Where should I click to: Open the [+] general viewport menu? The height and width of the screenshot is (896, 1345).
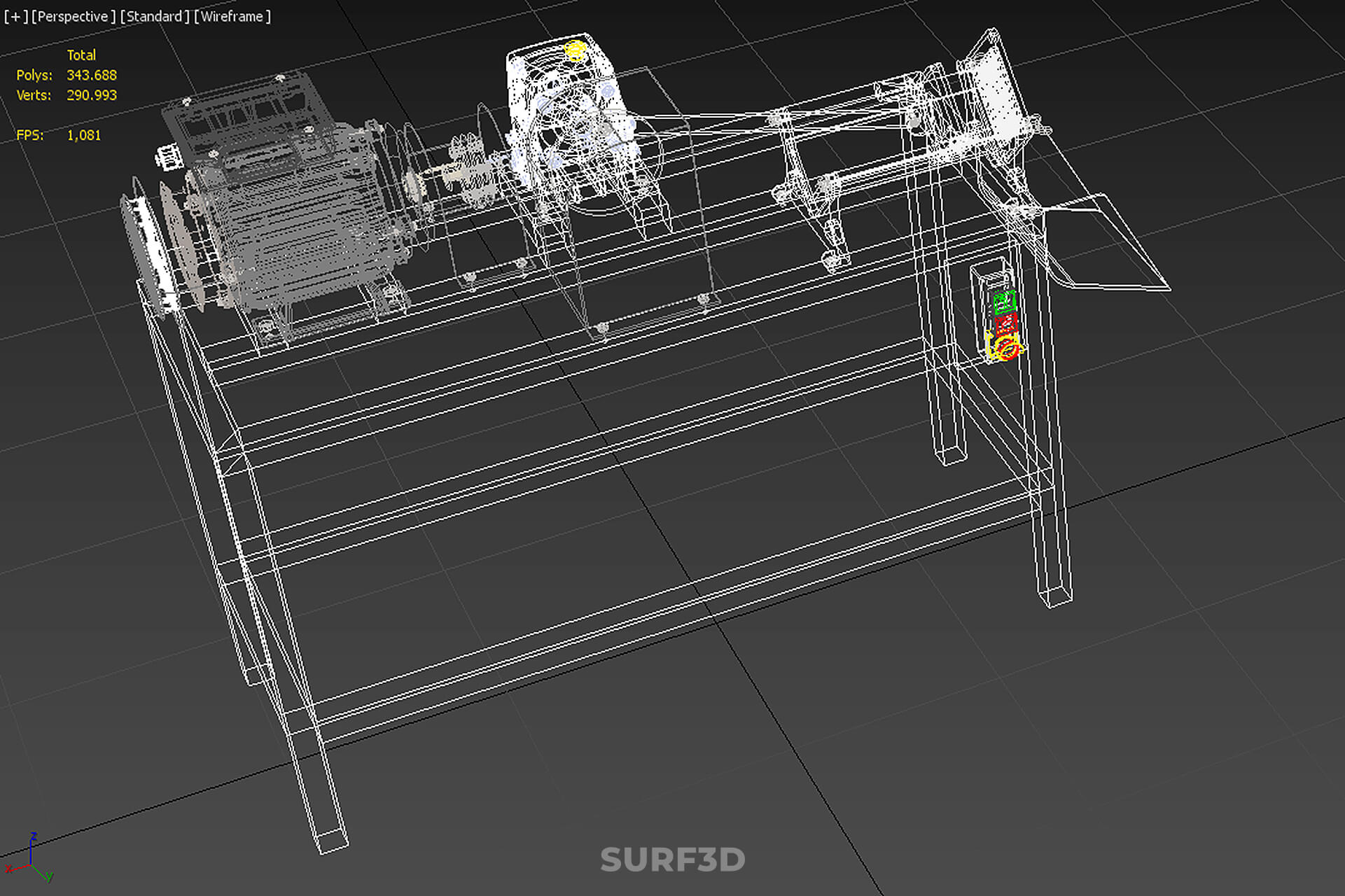point(15,16)
